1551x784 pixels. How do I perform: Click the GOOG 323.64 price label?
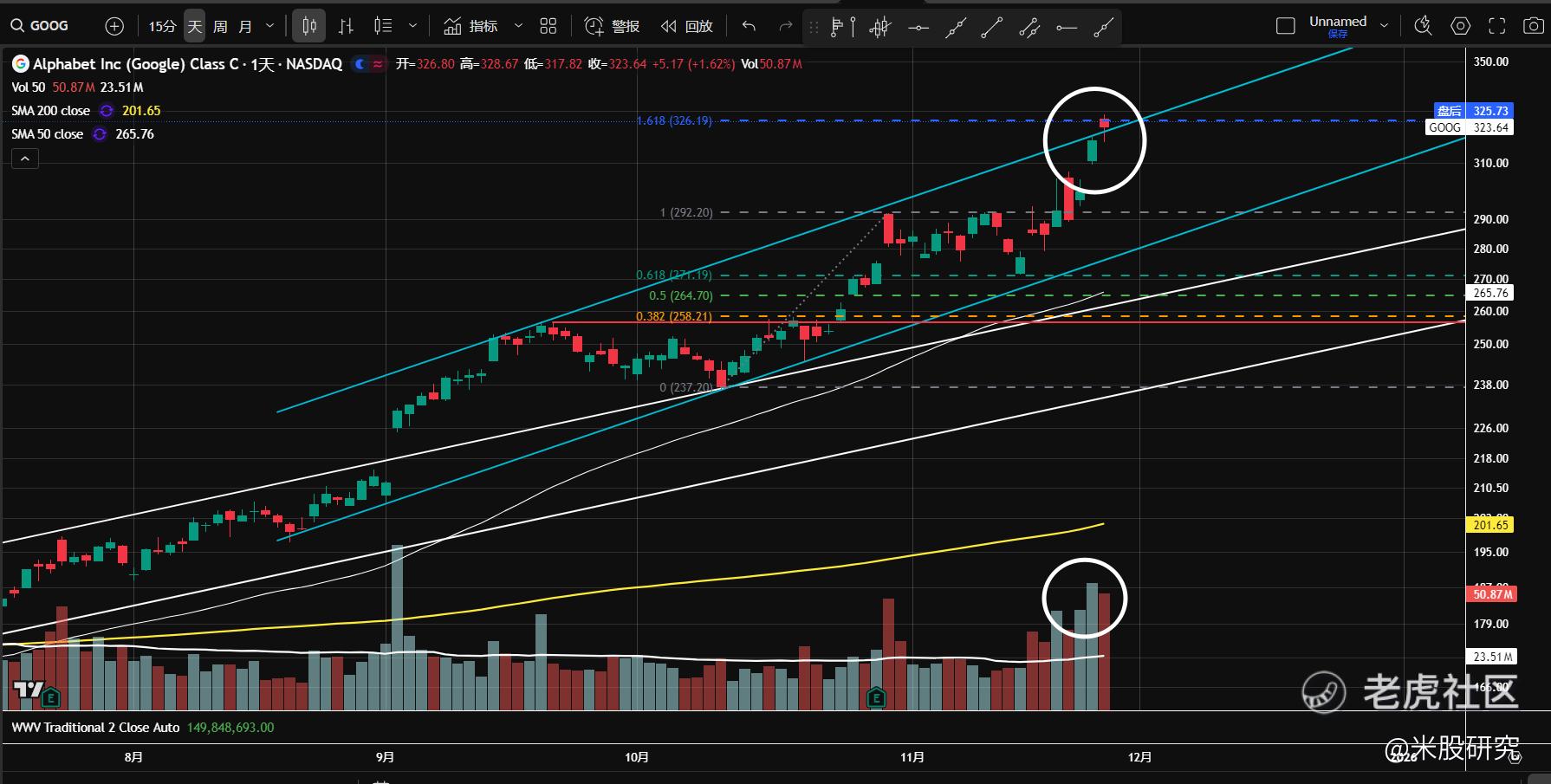[x=1469, y=127]
